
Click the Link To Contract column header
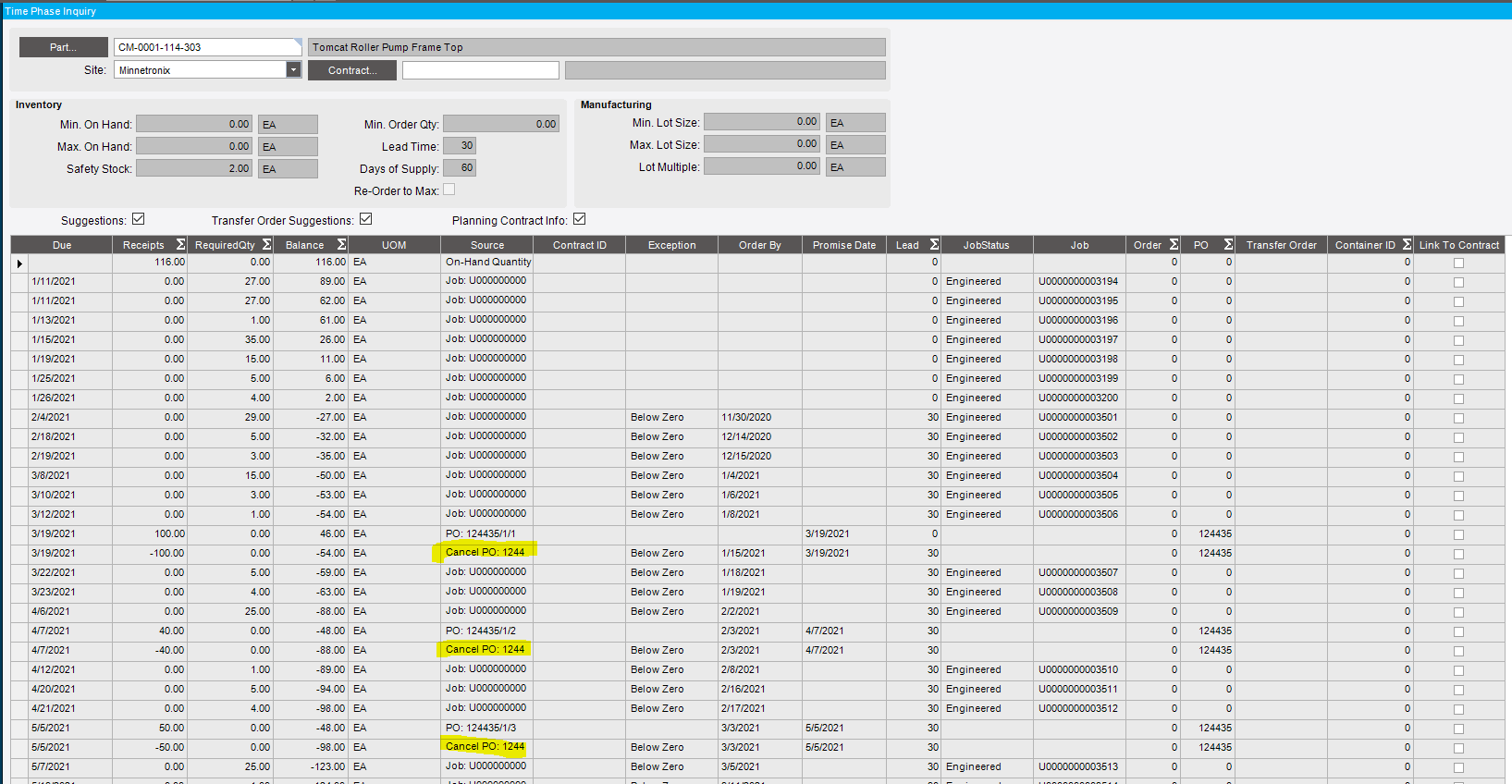[1458, 245]
